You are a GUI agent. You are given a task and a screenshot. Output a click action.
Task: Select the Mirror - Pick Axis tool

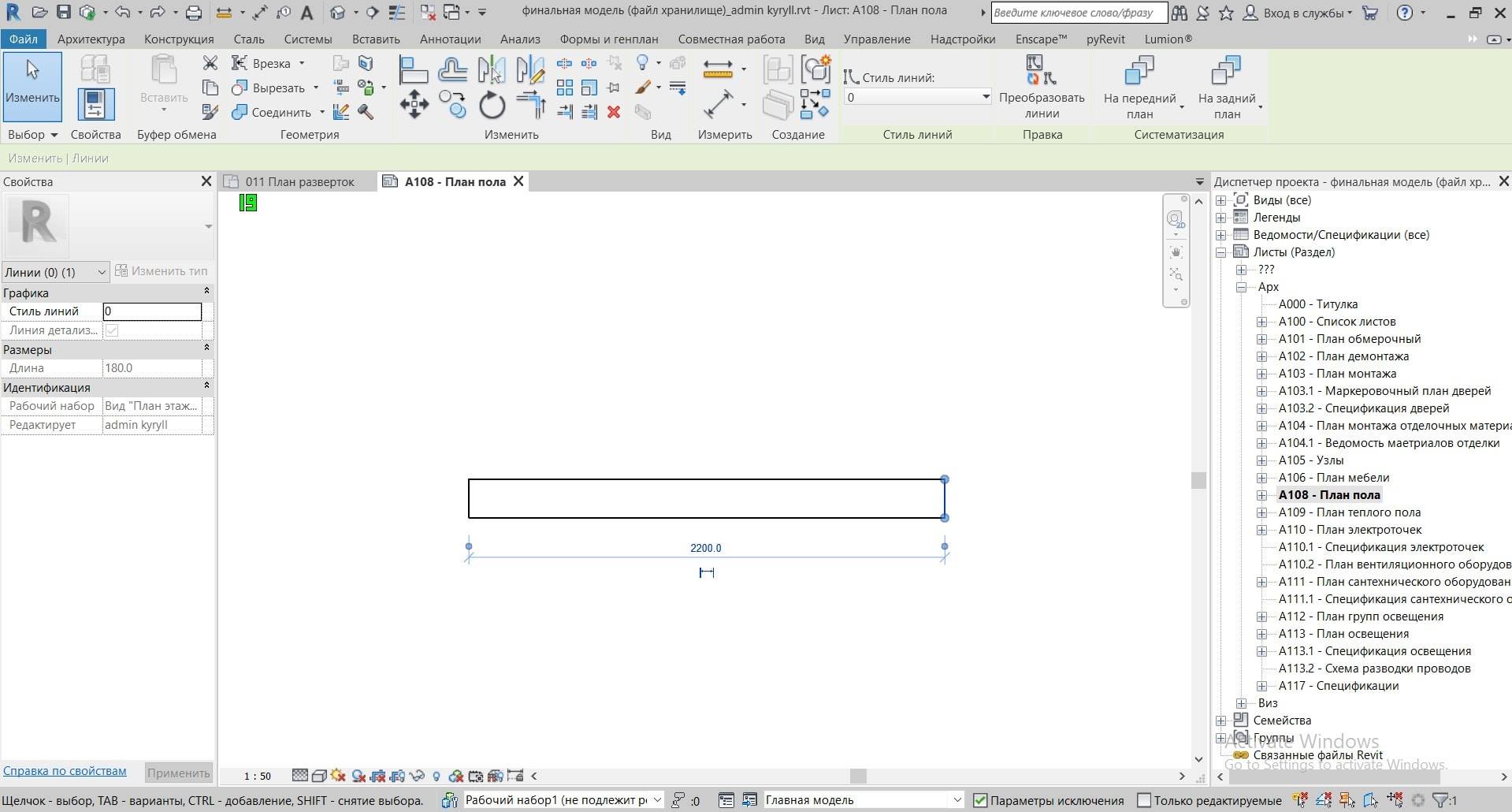492,71
